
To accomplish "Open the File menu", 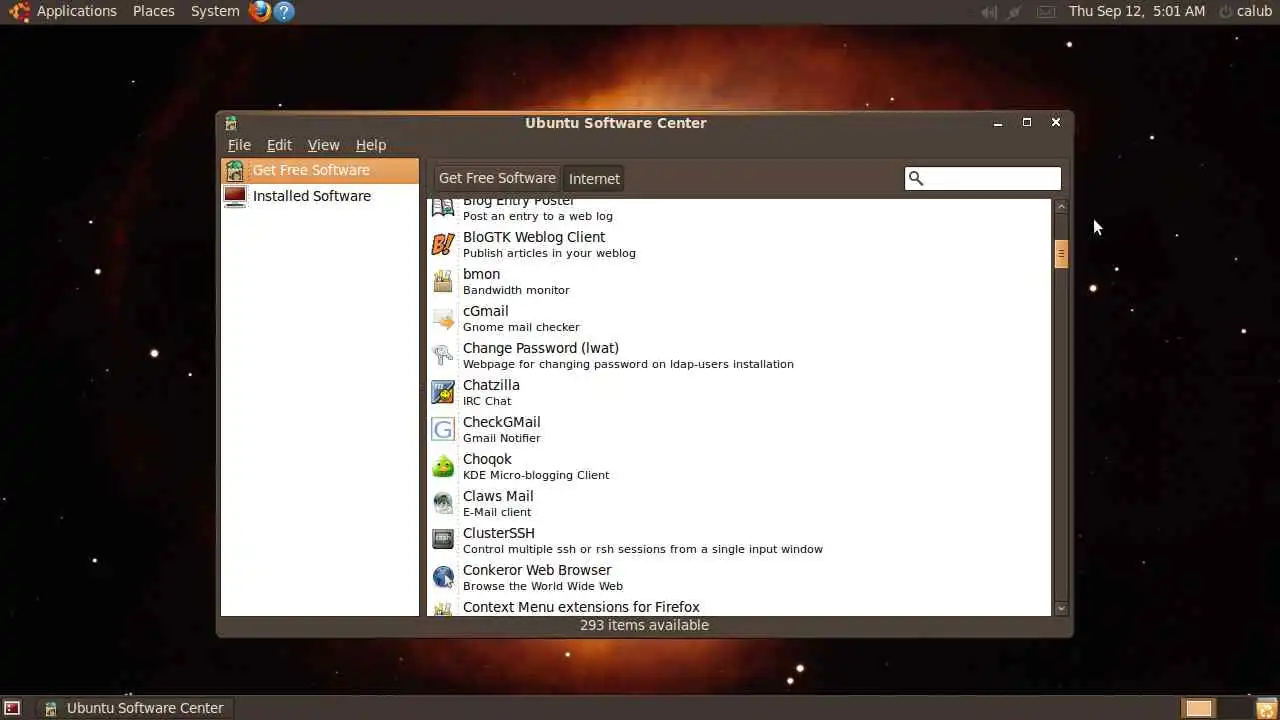I will (239, 145).
